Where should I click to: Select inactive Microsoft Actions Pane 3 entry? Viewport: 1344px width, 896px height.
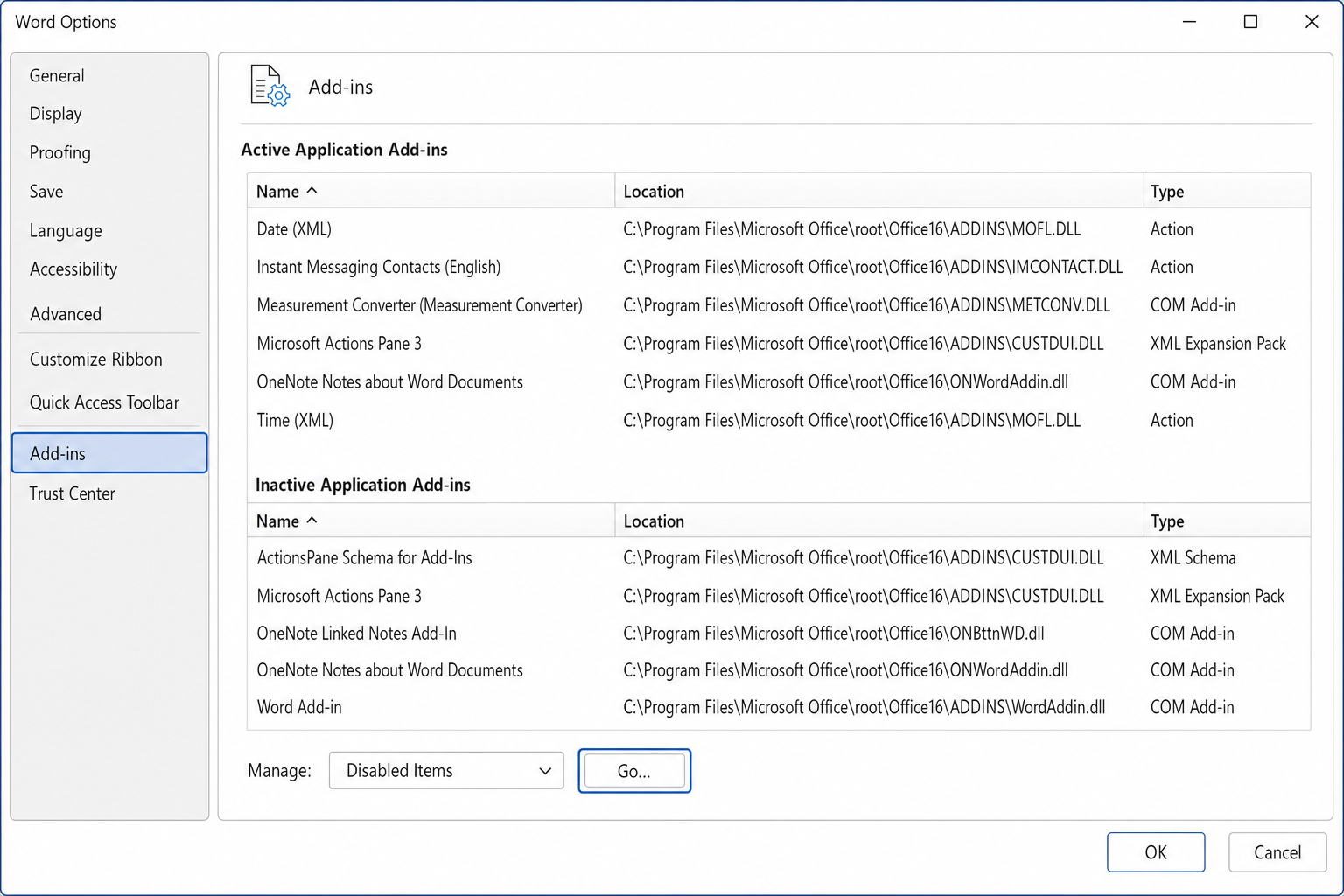point(779,596)
